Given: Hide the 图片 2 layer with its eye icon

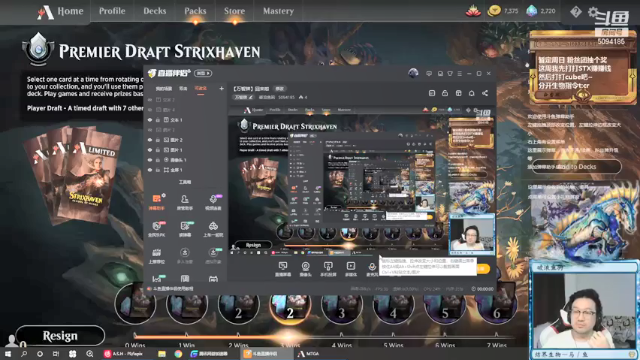Looking at the screenshot, I should 150,140.
